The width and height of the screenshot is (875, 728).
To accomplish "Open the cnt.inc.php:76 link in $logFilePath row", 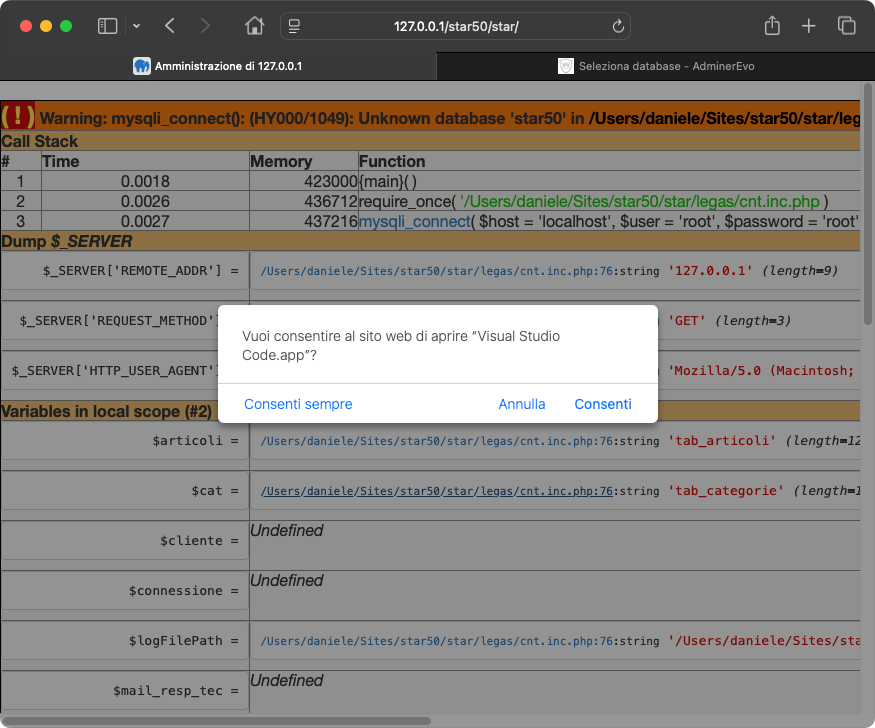I will 436,641.
